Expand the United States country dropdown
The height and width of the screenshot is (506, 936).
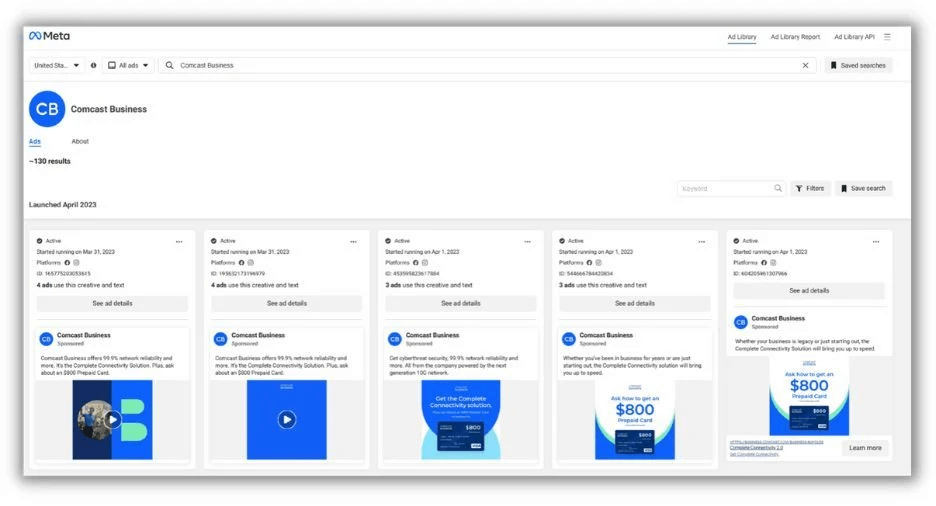[57, 65]
